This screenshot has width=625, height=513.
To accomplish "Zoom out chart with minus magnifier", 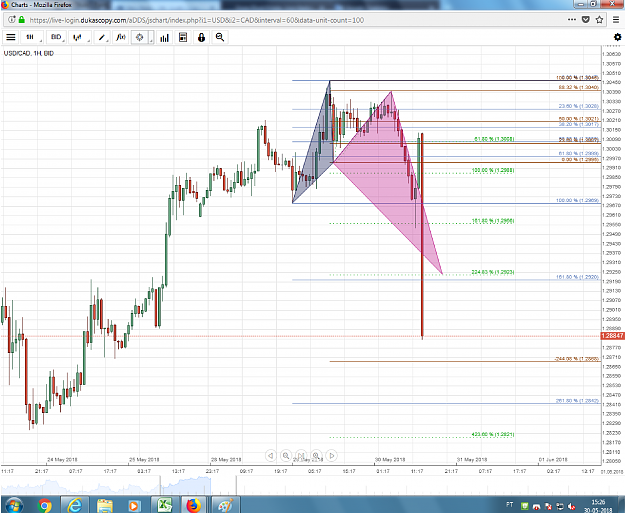I will tap(286, 455).
